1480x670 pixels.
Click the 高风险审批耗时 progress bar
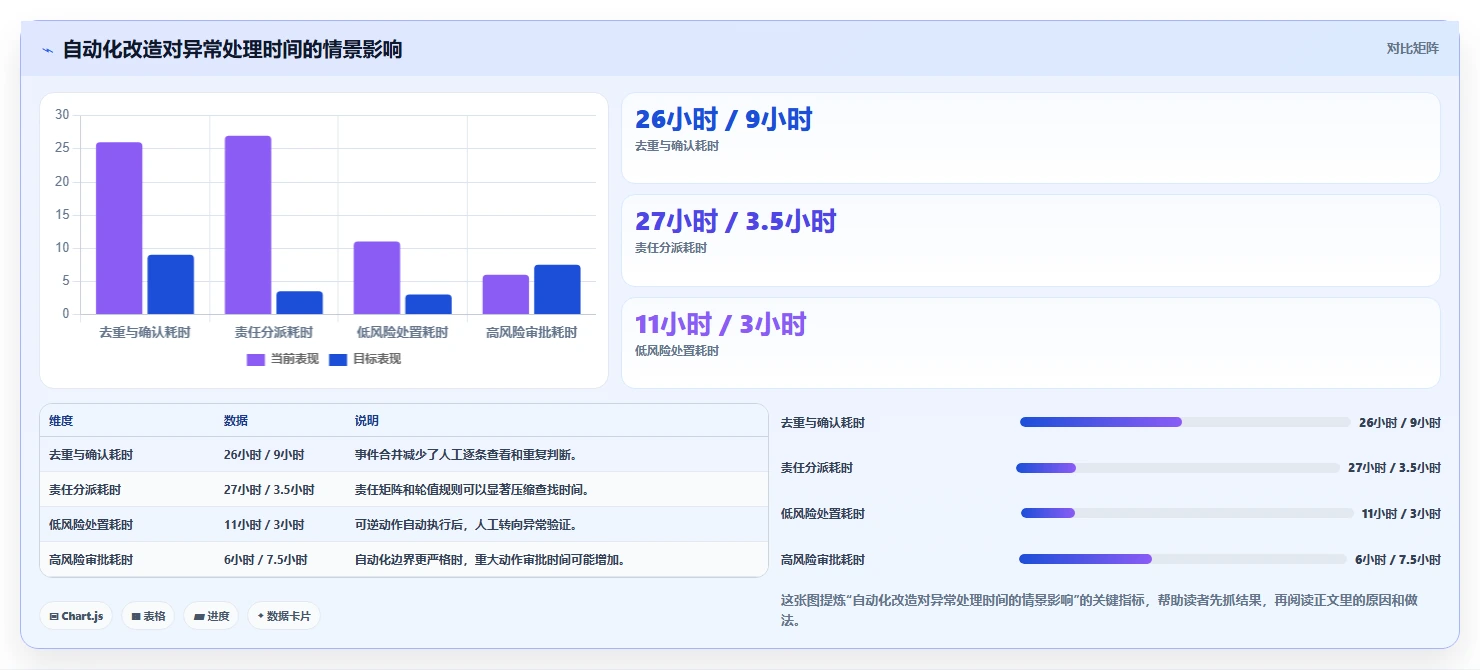pos(1183,559)
